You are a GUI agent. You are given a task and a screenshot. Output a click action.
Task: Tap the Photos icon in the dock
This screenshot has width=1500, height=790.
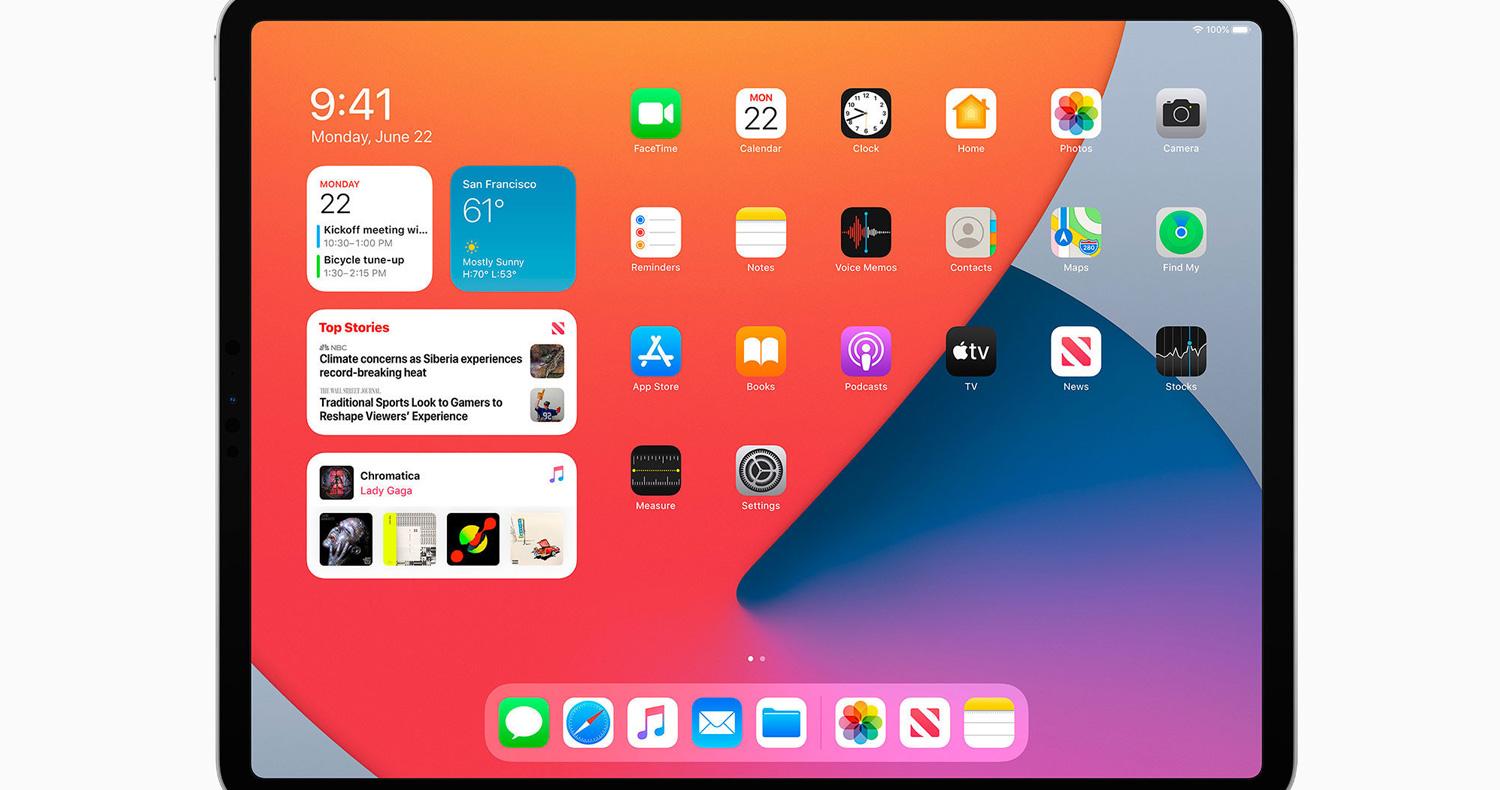point(860,723)
